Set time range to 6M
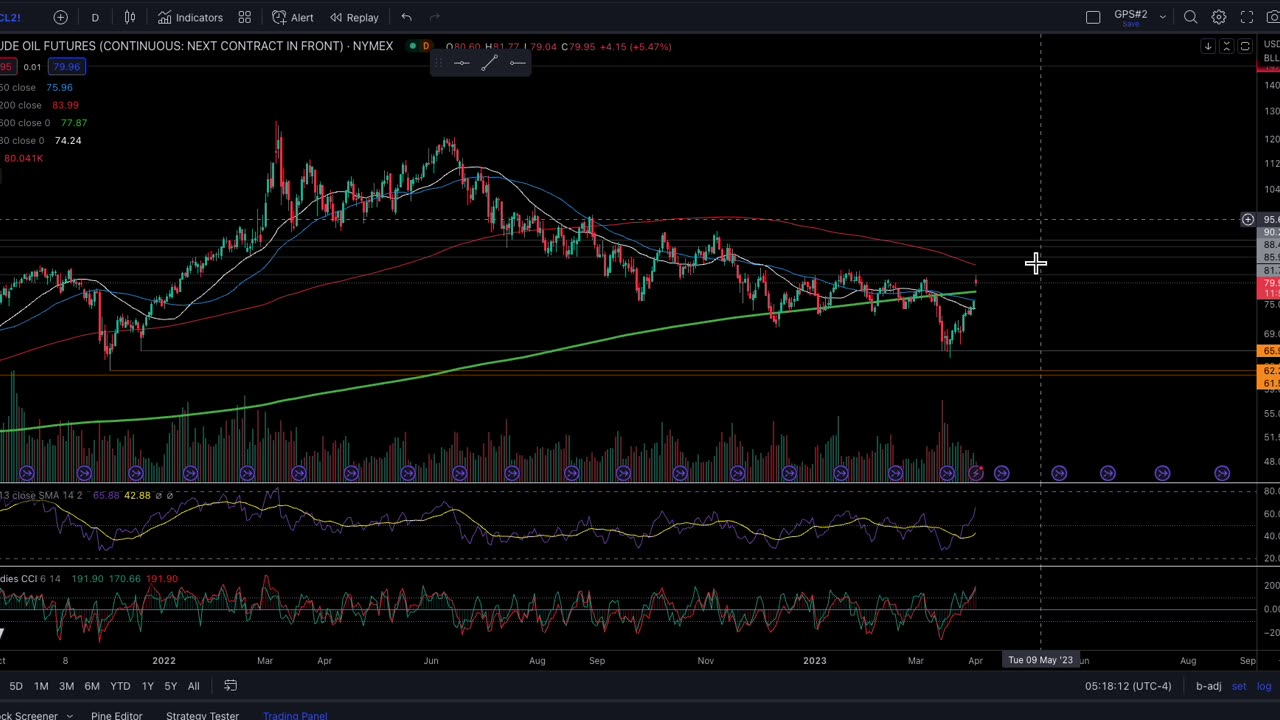 [x=92, y=686]
